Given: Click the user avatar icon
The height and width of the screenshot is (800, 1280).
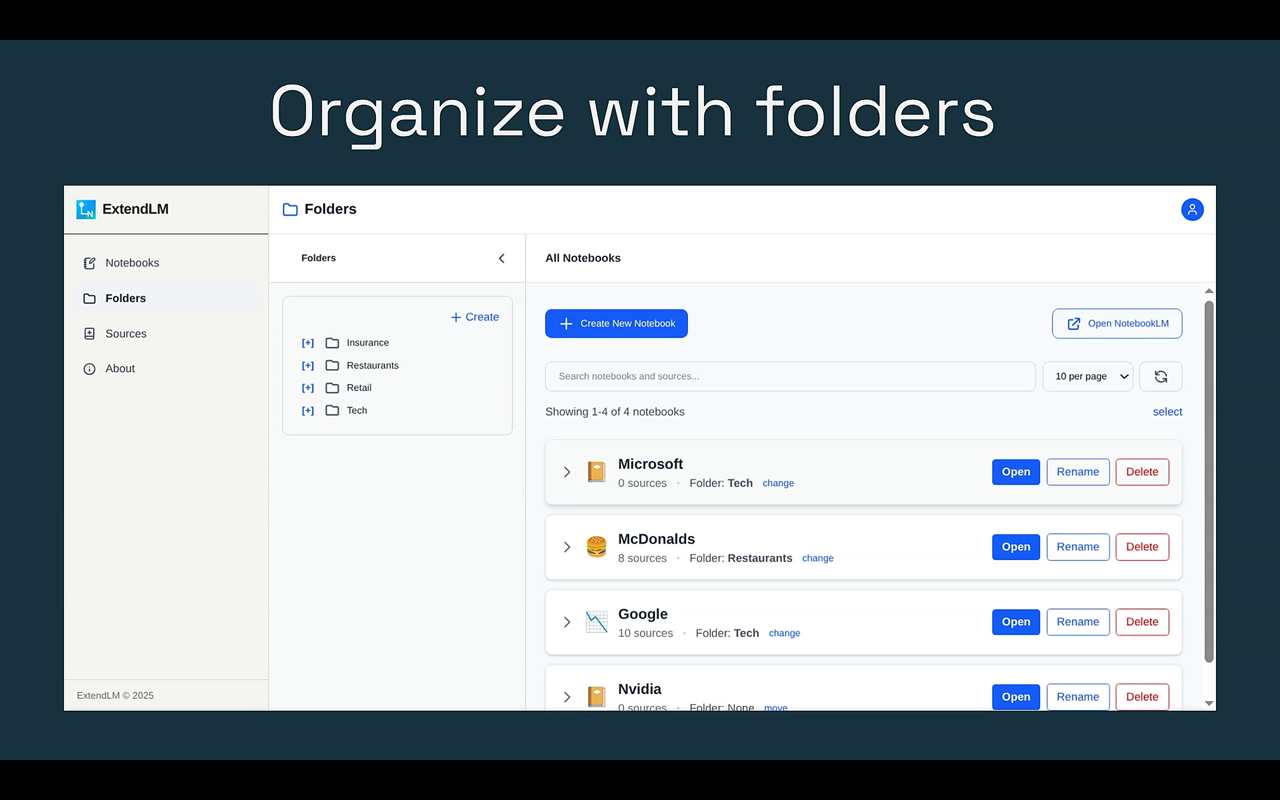Looking at the screenshot, I should 1192,209.
